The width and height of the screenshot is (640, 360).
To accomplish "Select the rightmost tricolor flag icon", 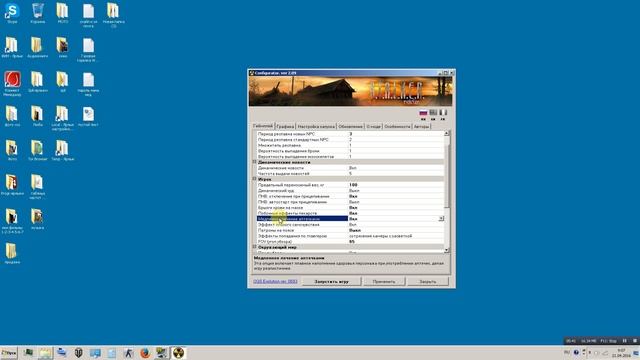I will click(x=443, y=112).
